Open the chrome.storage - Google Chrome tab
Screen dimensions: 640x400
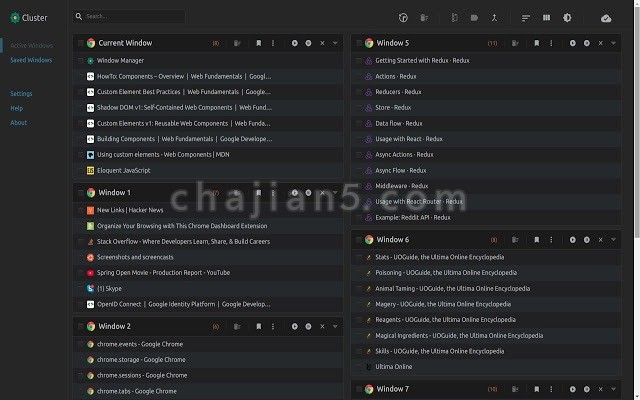tap(141, 360)
